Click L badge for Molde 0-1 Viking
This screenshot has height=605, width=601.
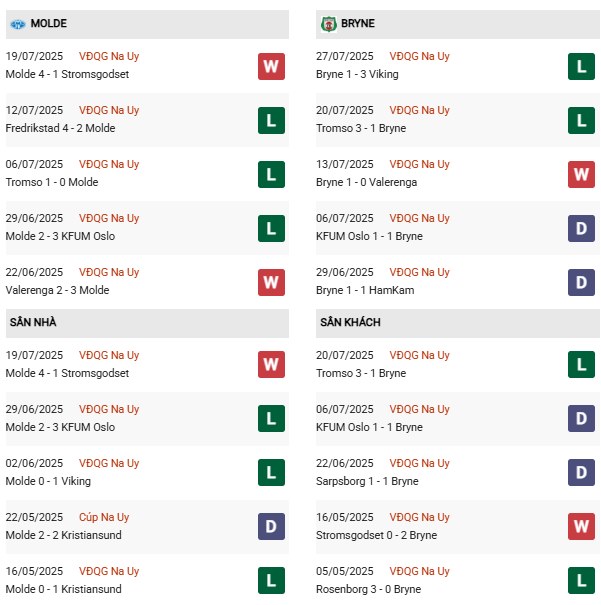[271, 472]
